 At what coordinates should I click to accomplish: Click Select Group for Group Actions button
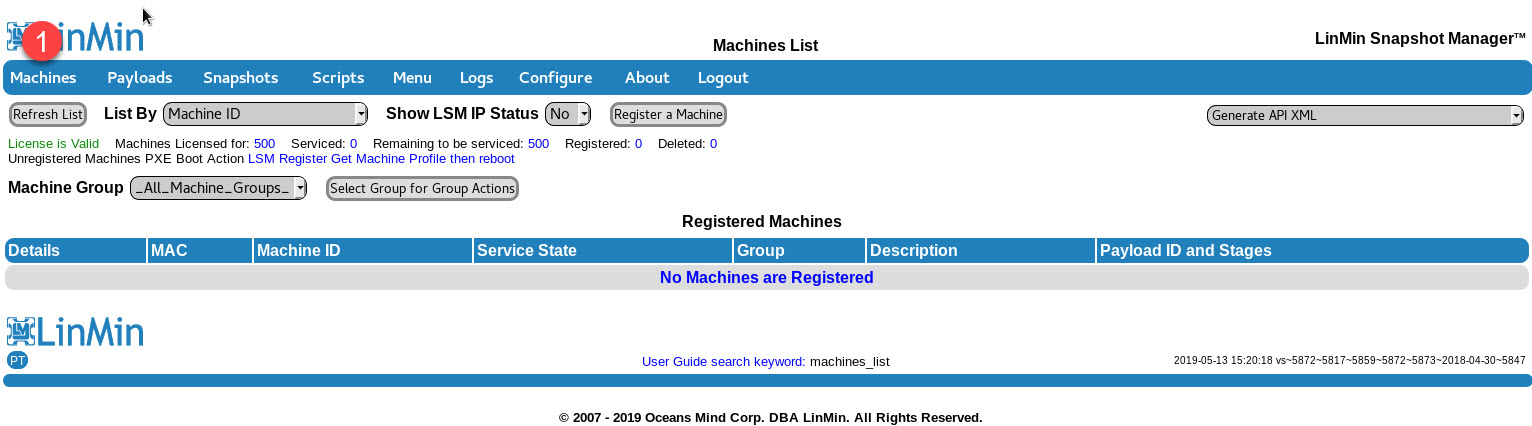[422, 188]
